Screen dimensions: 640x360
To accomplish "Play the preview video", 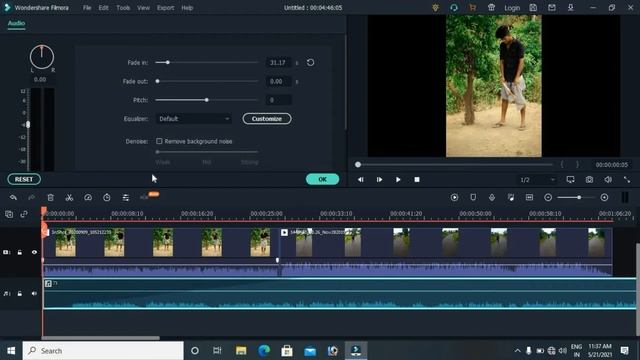I will pyautogui.click(x=398, y=180).
